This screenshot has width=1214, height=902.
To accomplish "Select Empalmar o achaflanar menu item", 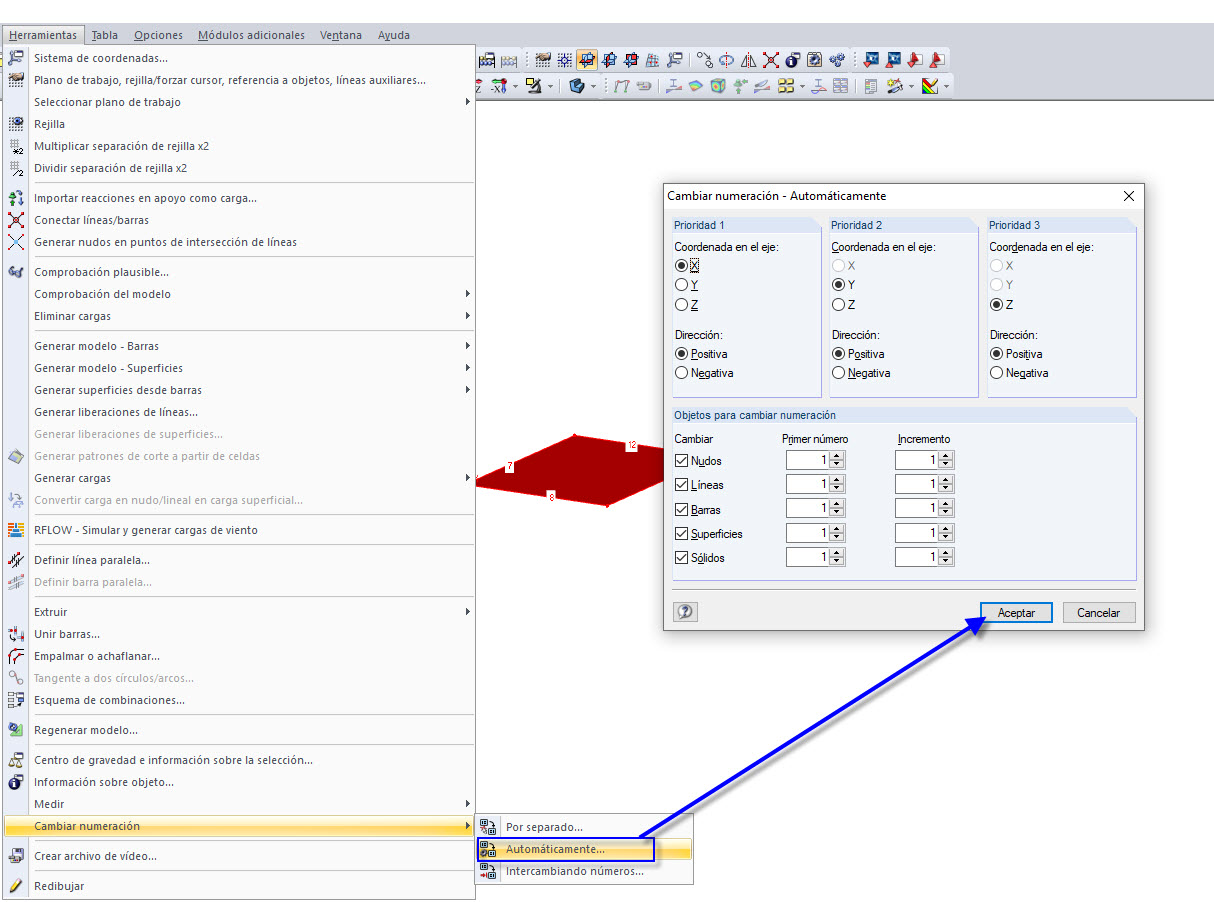I will [x=240, y=656].
